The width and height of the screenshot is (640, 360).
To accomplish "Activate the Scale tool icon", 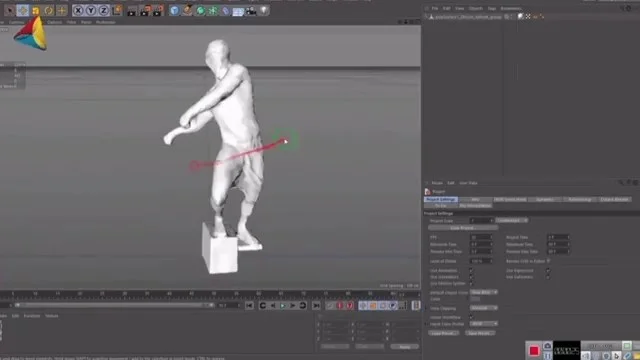I will click(x=36, y=10).
